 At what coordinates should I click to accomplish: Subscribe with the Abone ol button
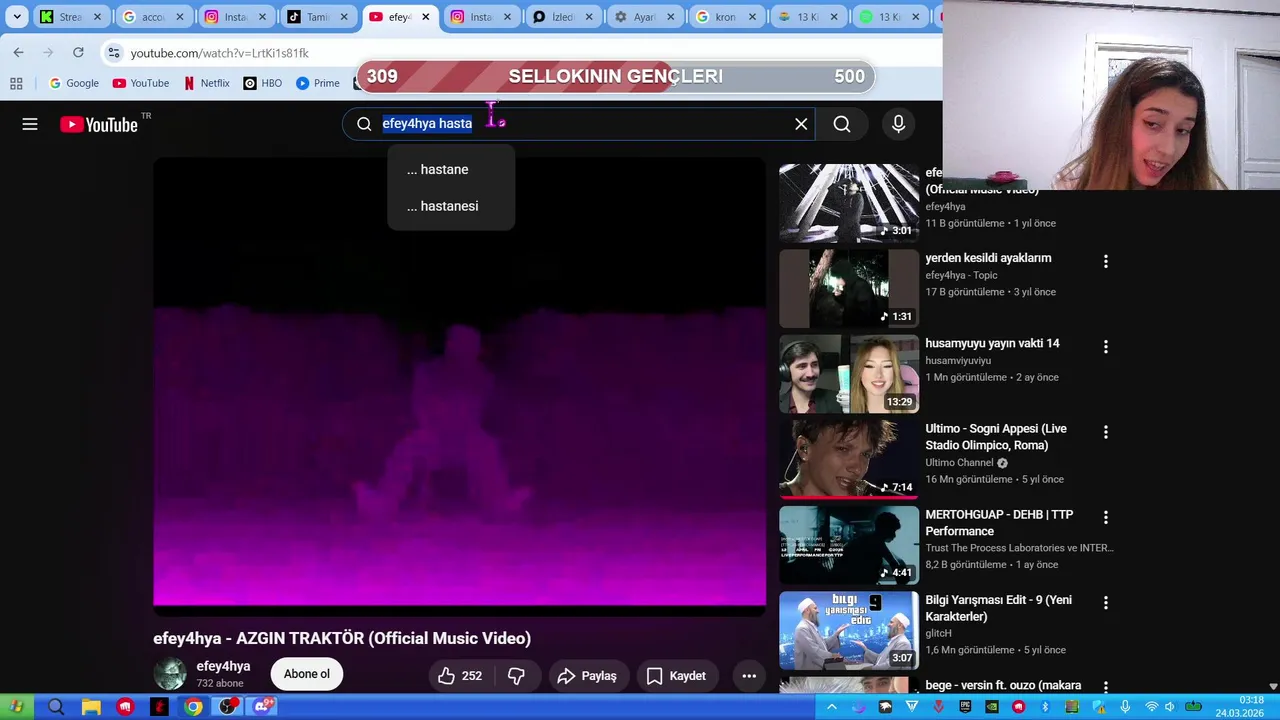307,674
